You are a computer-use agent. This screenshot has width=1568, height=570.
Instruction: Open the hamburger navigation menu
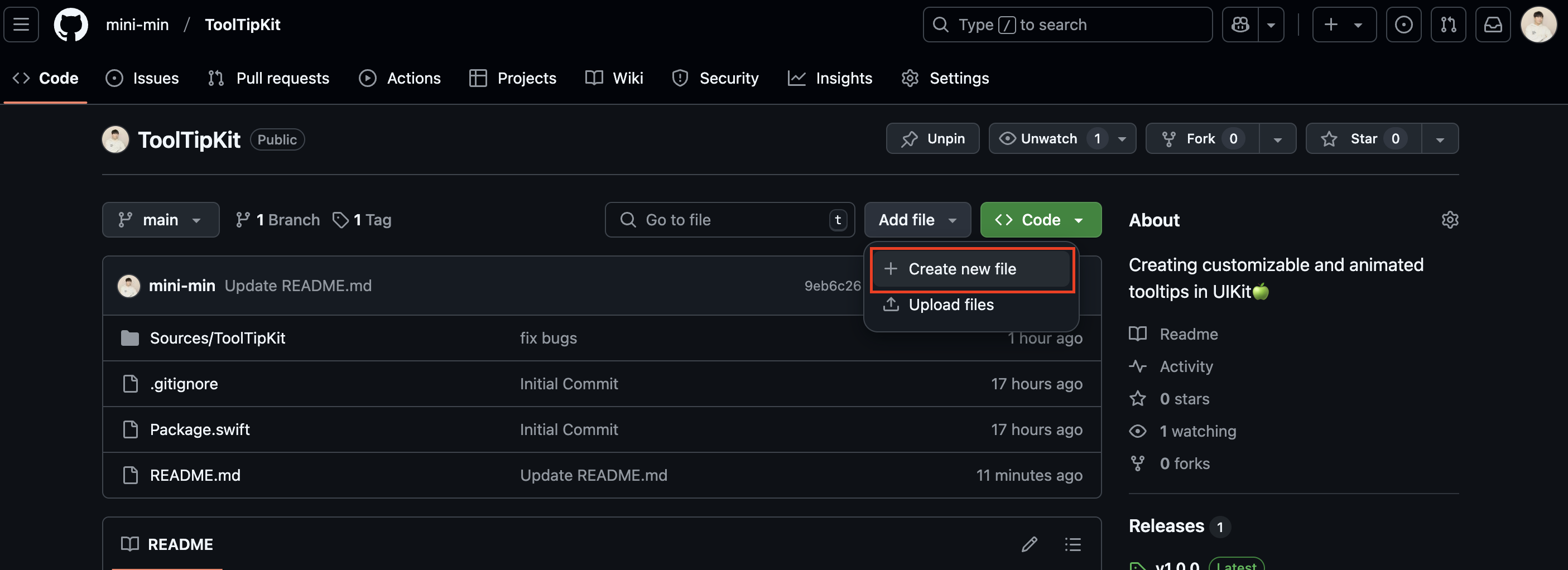(x=21, y=25)
